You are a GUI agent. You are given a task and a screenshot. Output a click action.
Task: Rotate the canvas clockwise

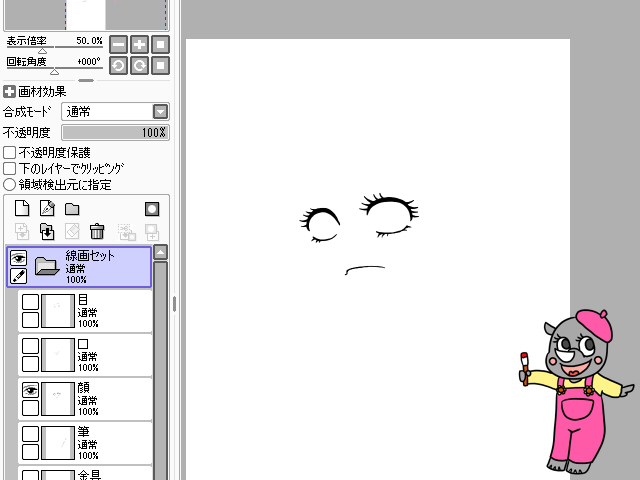[140, 66]
